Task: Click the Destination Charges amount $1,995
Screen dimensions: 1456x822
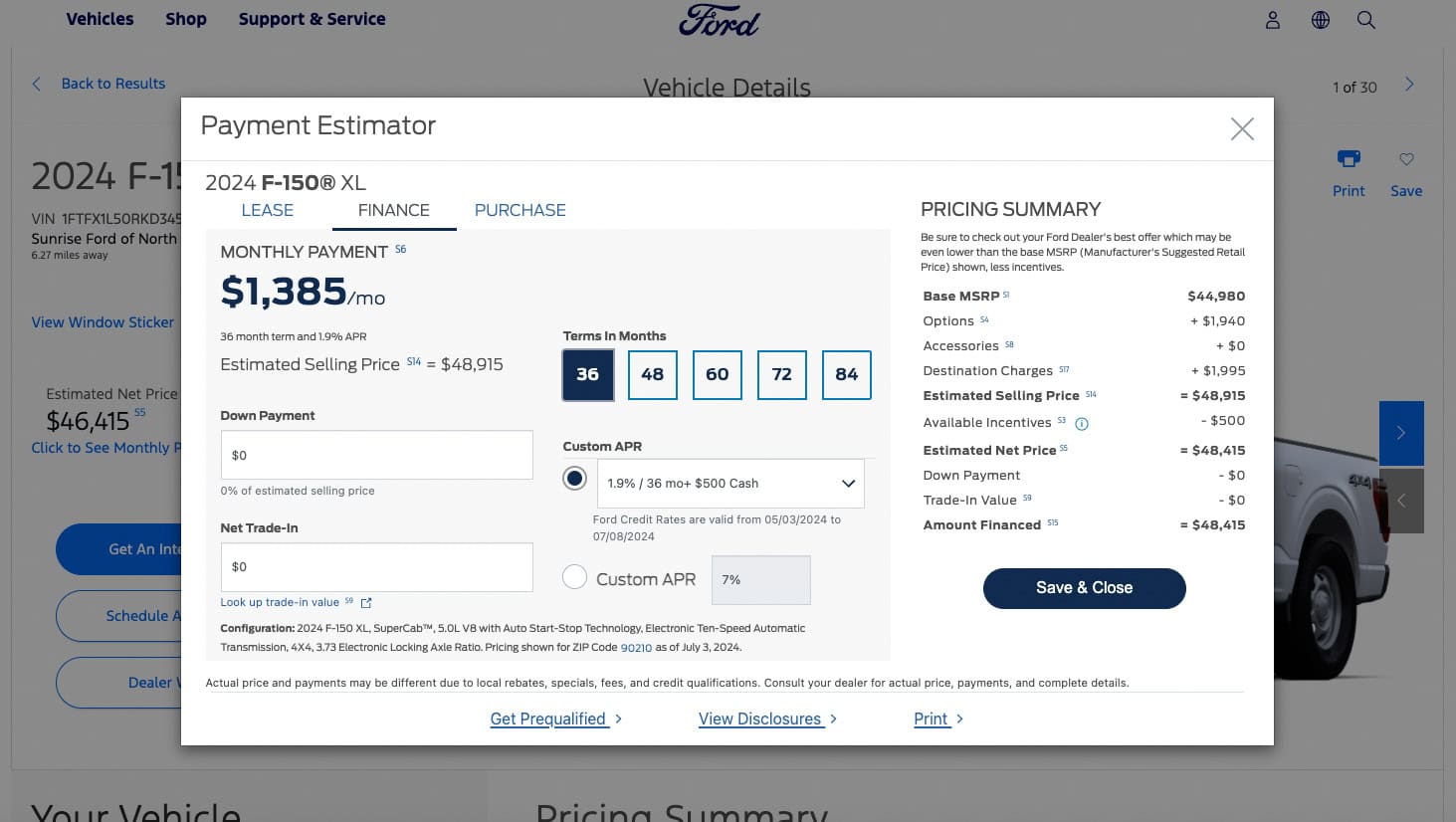Action: coord(1218,371)
